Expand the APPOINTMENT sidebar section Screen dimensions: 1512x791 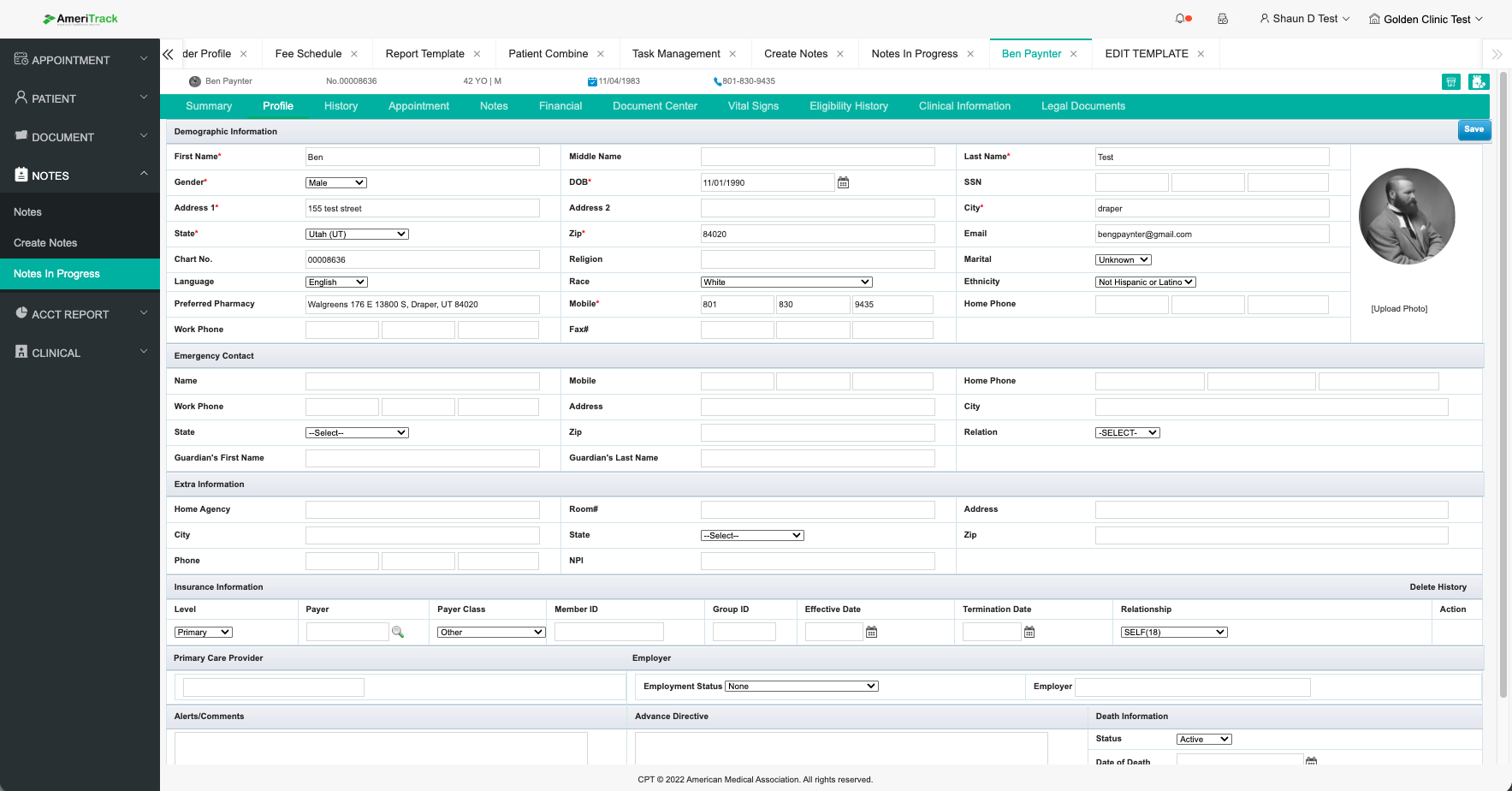(80, 60)
